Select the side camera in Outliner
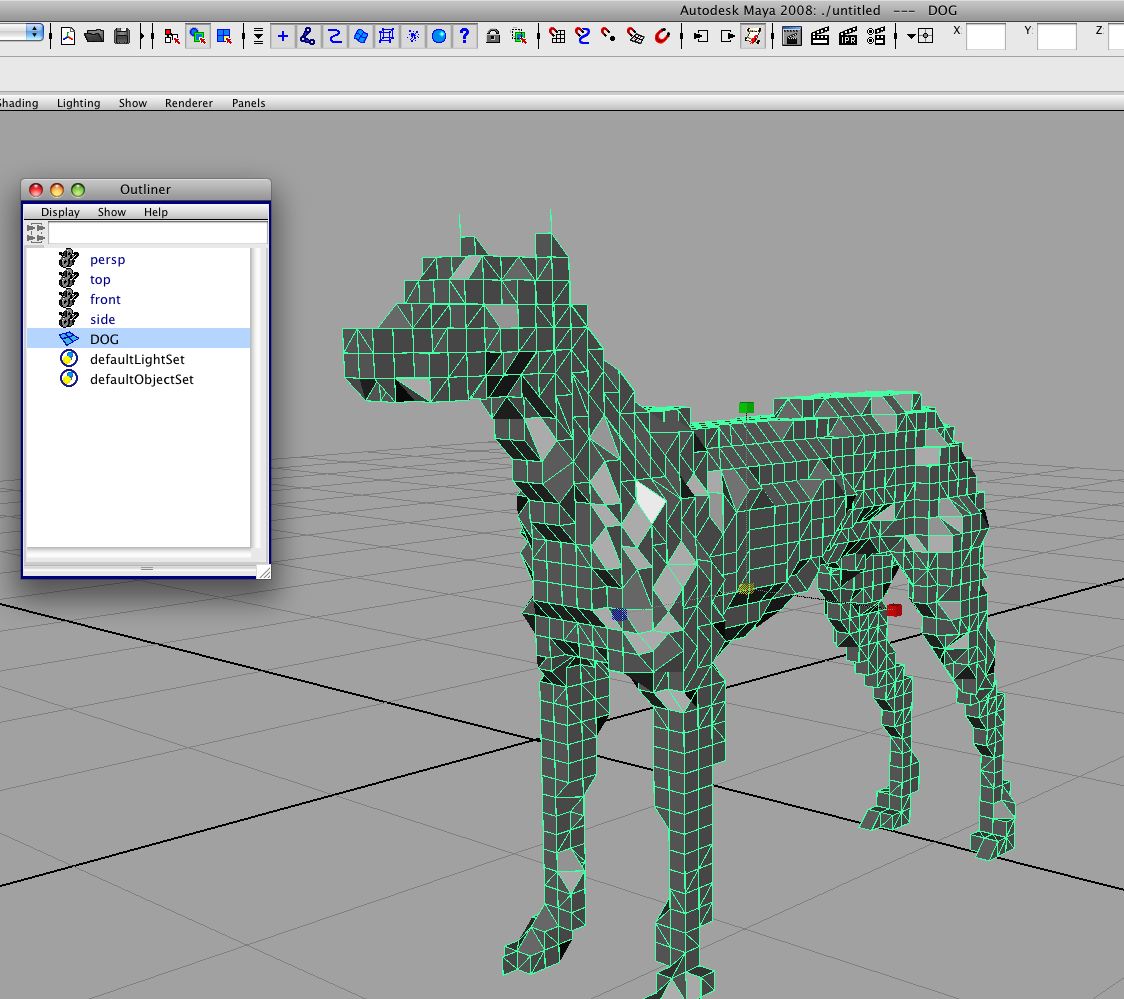 [138, 320]
